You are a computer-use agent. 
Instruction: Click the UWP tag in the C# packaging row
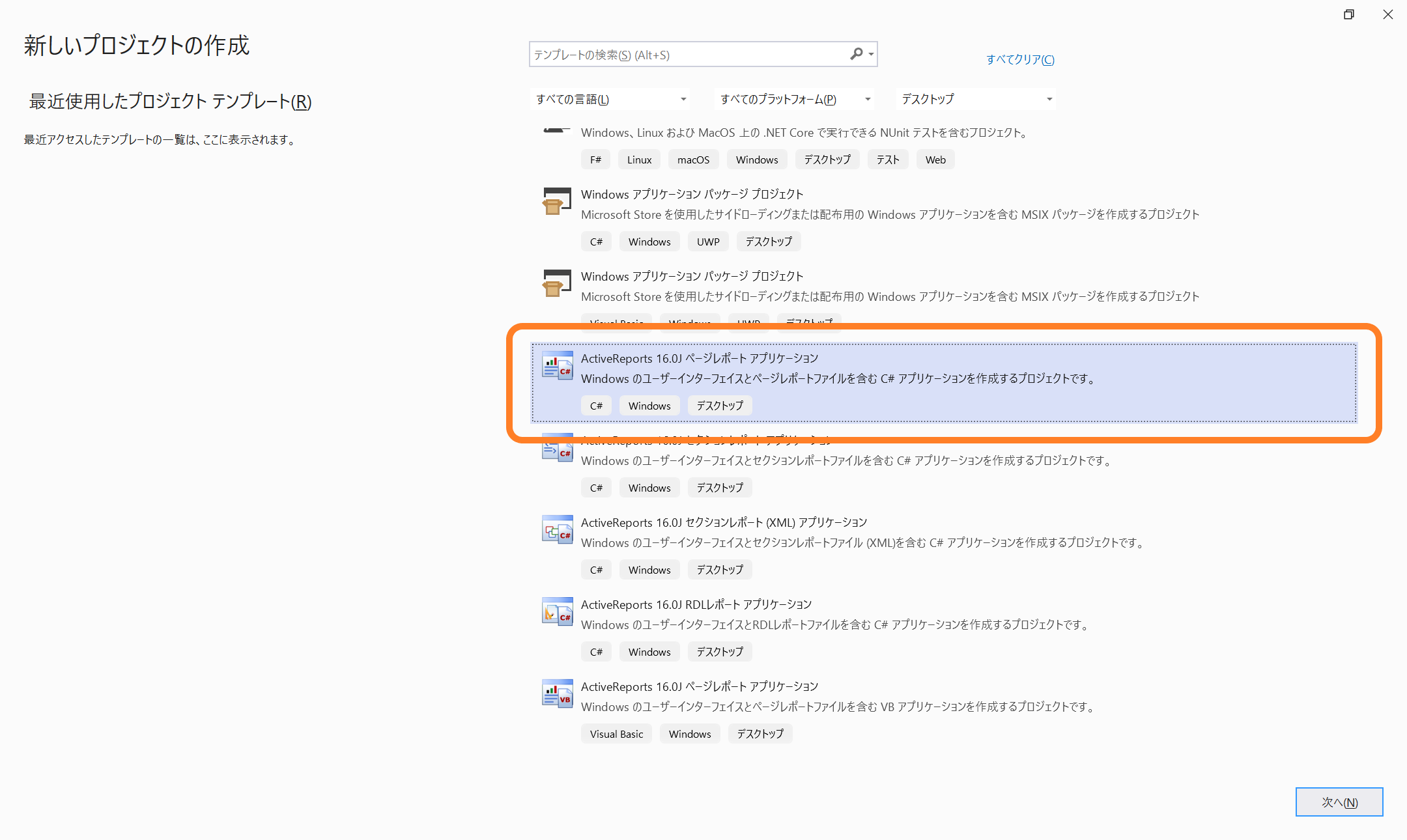tap(708, 242)
